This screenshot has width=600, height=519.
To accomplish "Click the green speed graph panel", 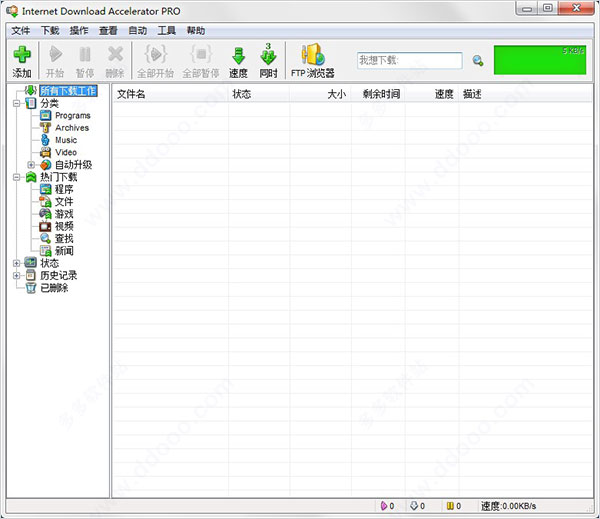I will click(540, 60).
